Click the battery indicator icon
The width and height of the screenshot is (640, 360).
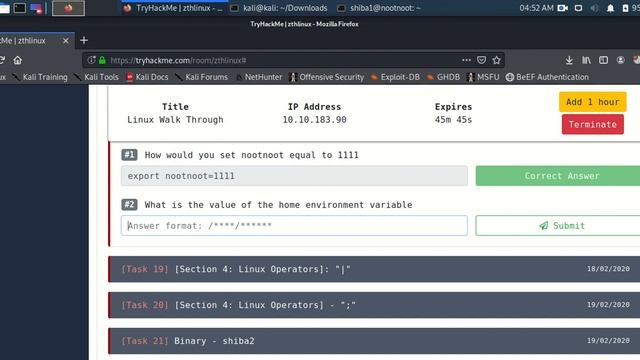coord(625,8)
